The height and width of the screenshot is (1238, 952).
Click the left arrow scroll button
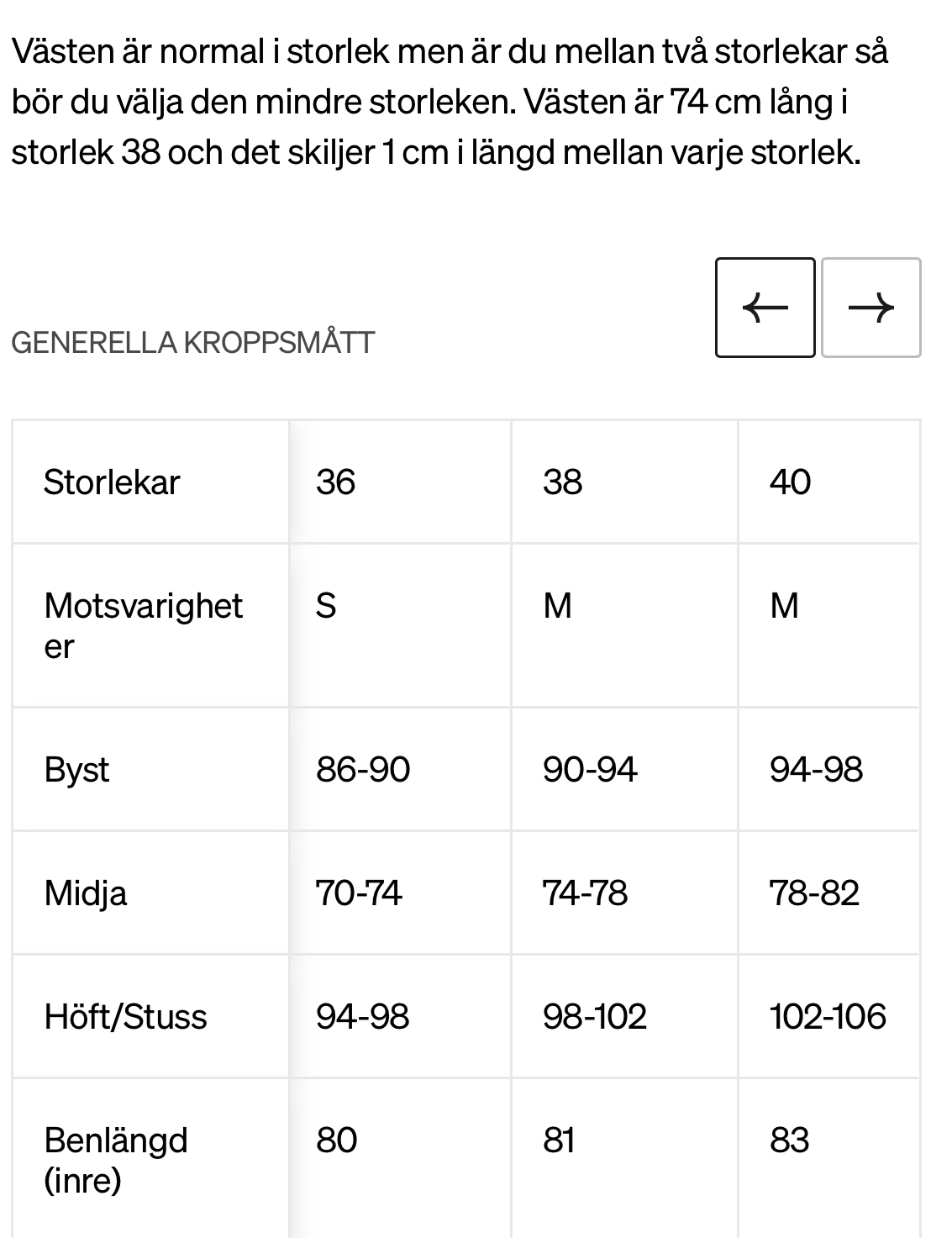tap(765, 308)
